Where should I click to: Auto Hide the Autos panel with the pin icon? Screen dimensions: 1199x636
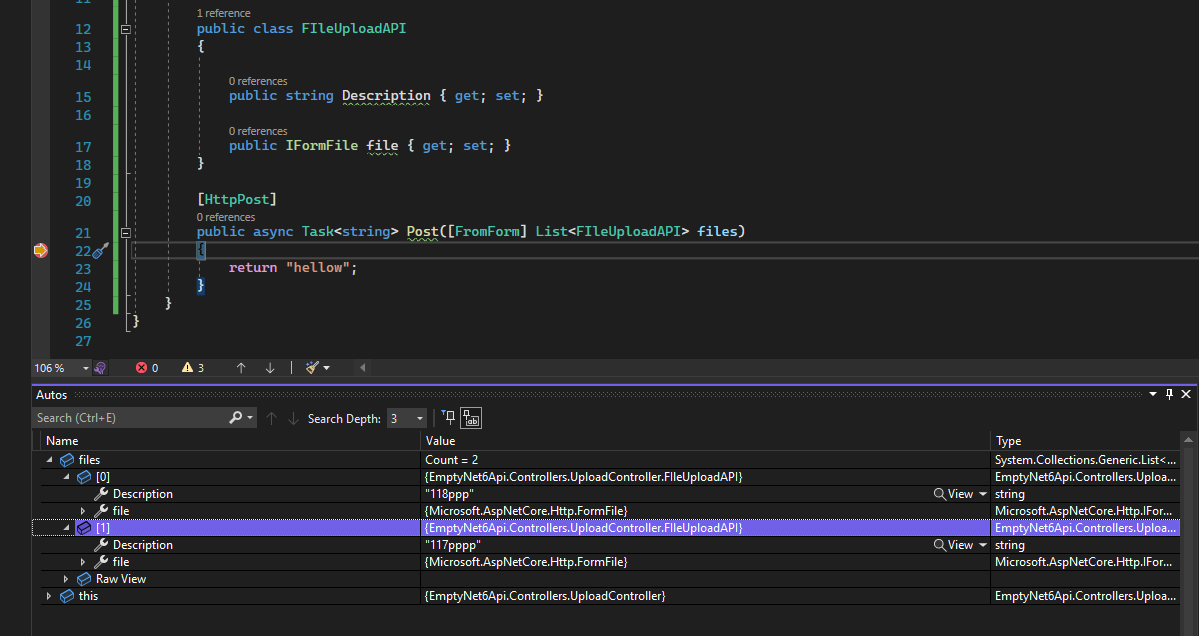(1169, 394)
